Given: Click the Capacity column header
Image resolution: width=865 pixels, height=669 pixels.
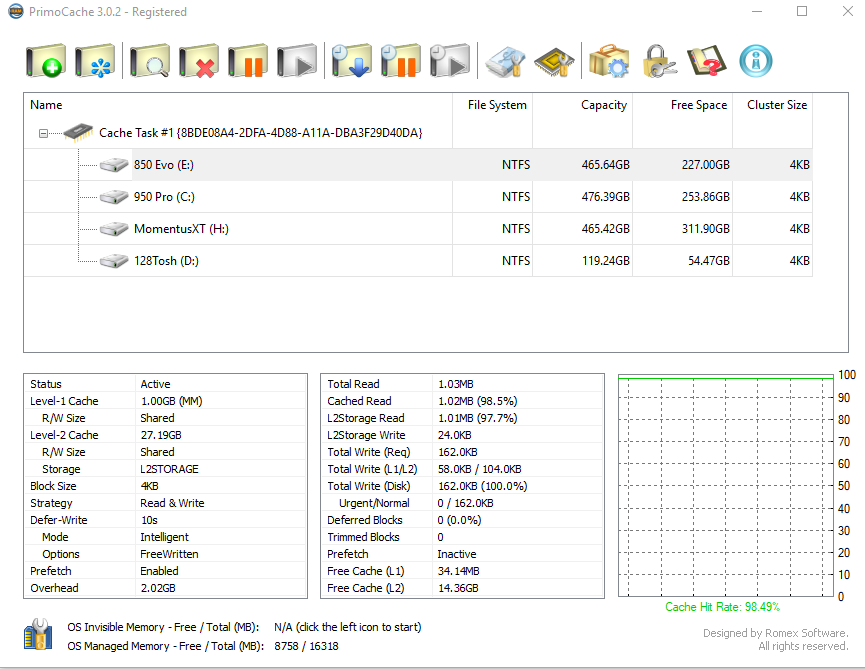Looking at the screenshot, I should (603, 105).
